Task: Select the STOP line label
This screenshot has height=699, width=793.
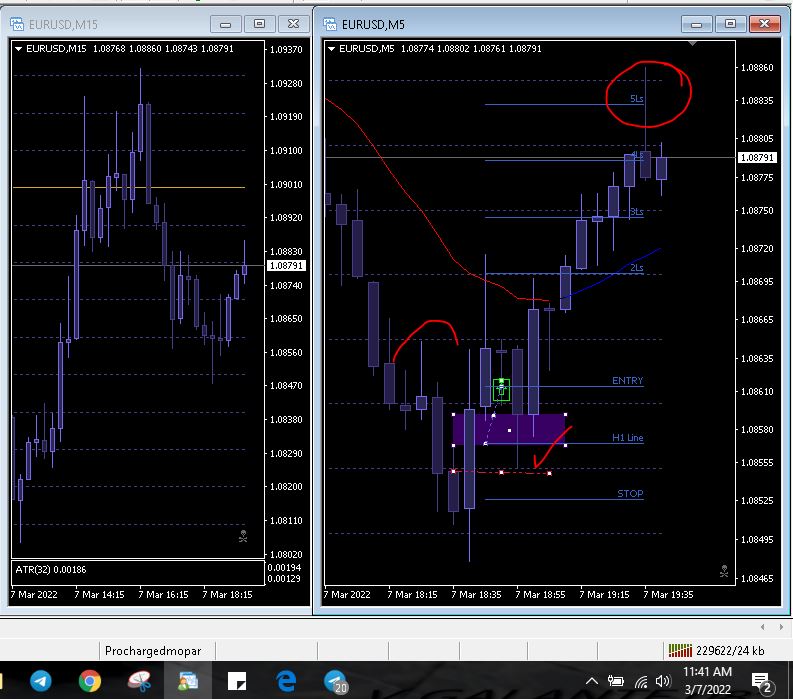Action: [630, 494]
